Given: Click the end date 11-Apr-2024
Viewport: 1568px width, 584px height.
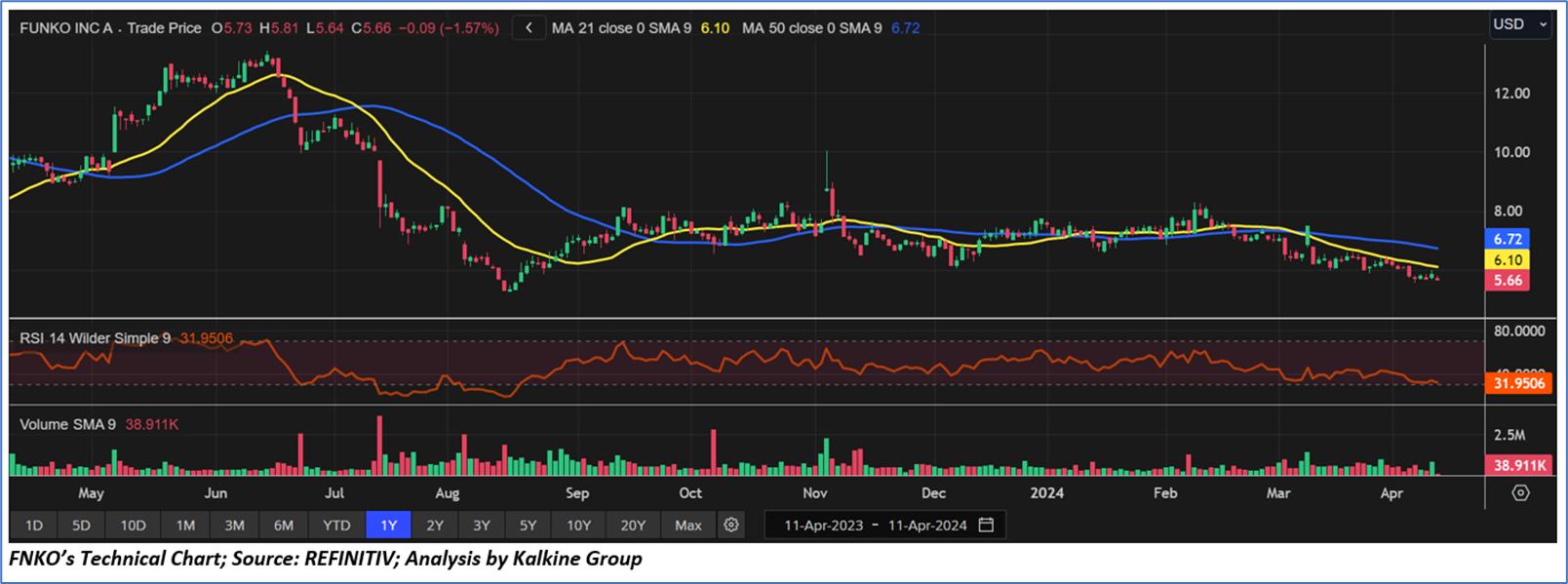Looking at the screenshot, I should pos(927,526).
